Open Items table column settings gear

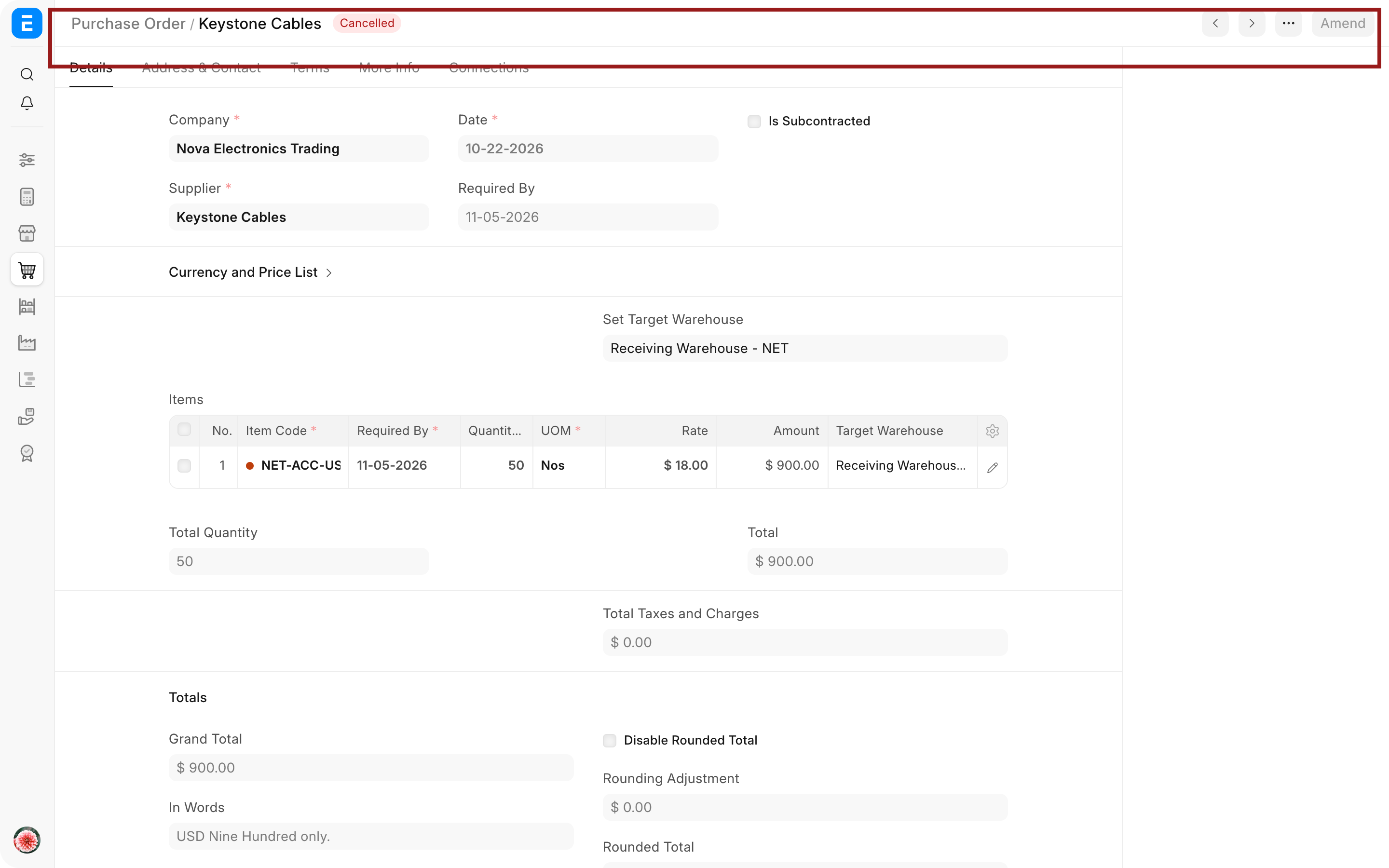pos(993,431)
